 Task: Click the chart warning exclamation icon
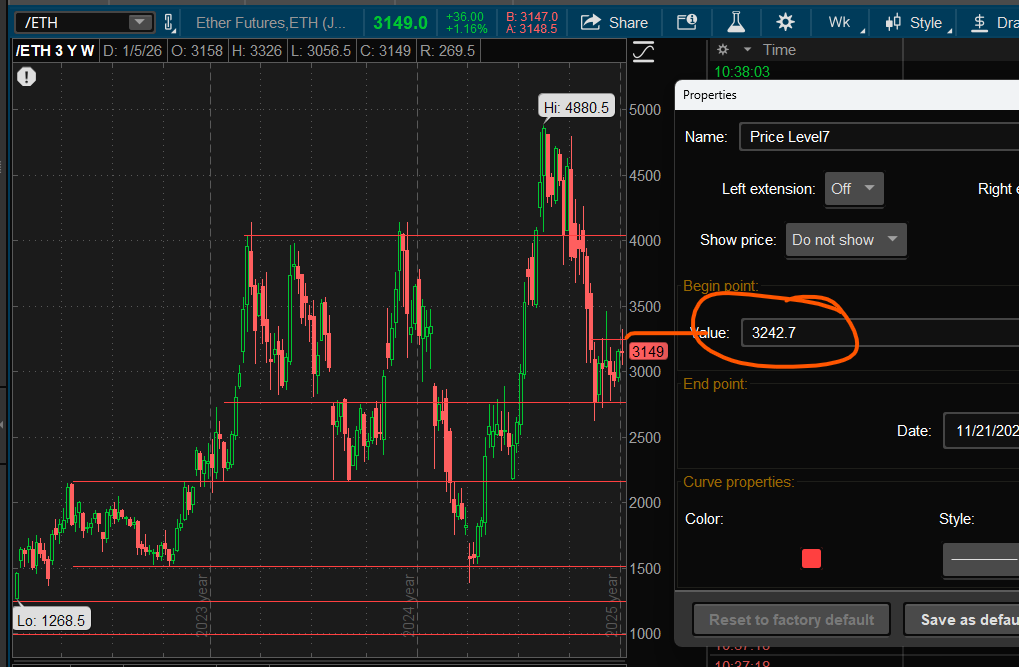coord(27,77)
